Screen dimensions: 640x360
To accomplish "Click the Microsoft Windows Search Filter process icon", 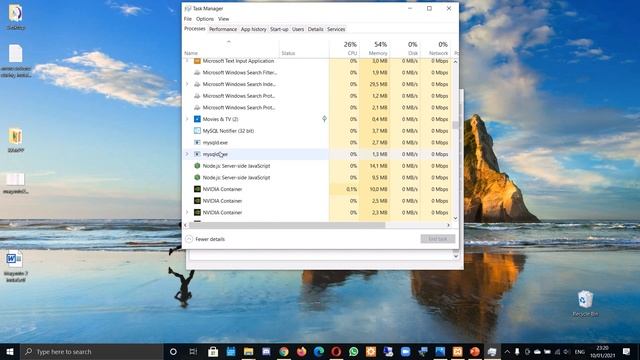I will click(197, 73).
